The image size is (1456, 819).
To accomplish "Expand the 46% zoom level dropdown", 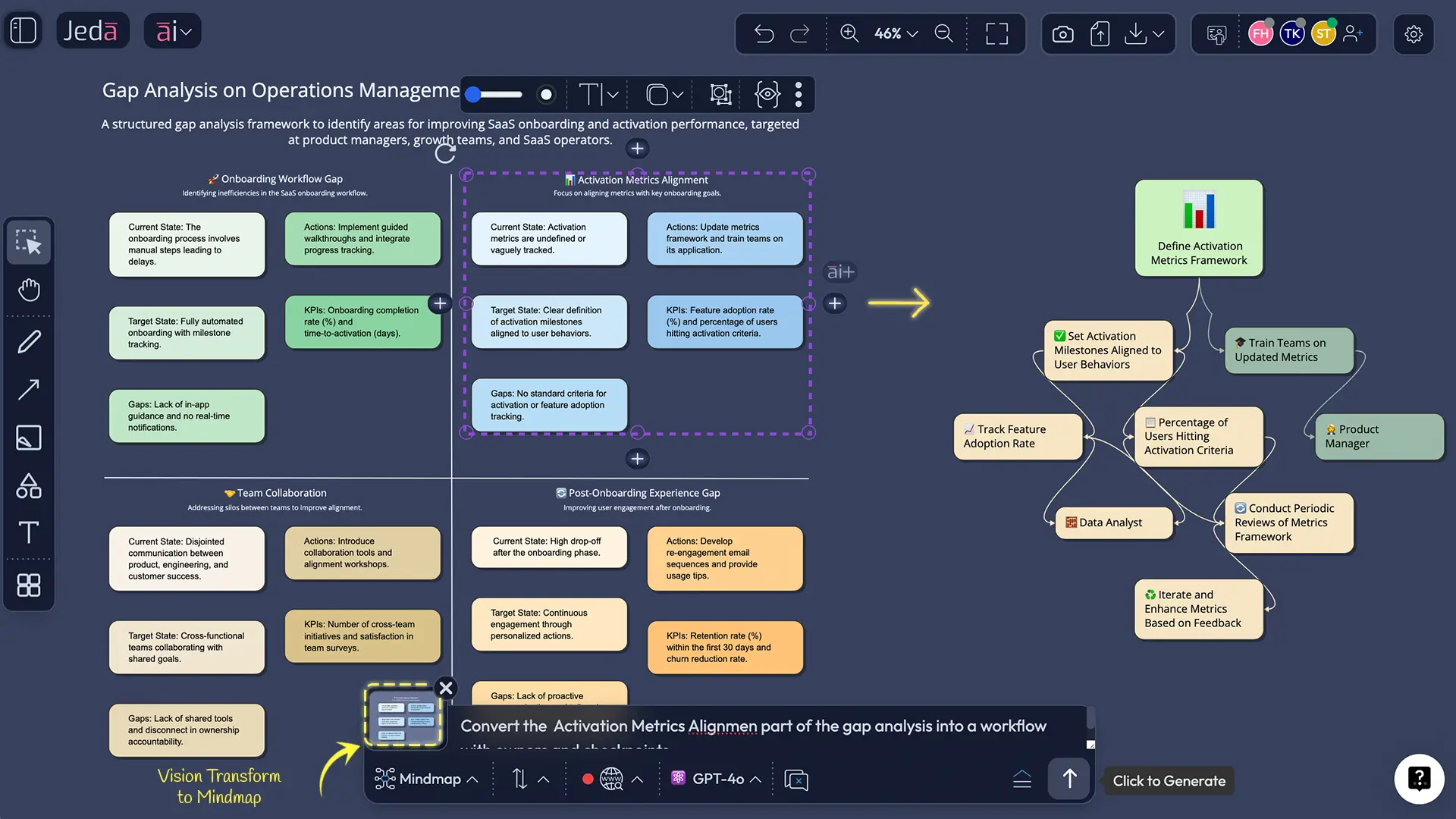I will [896, 33].
